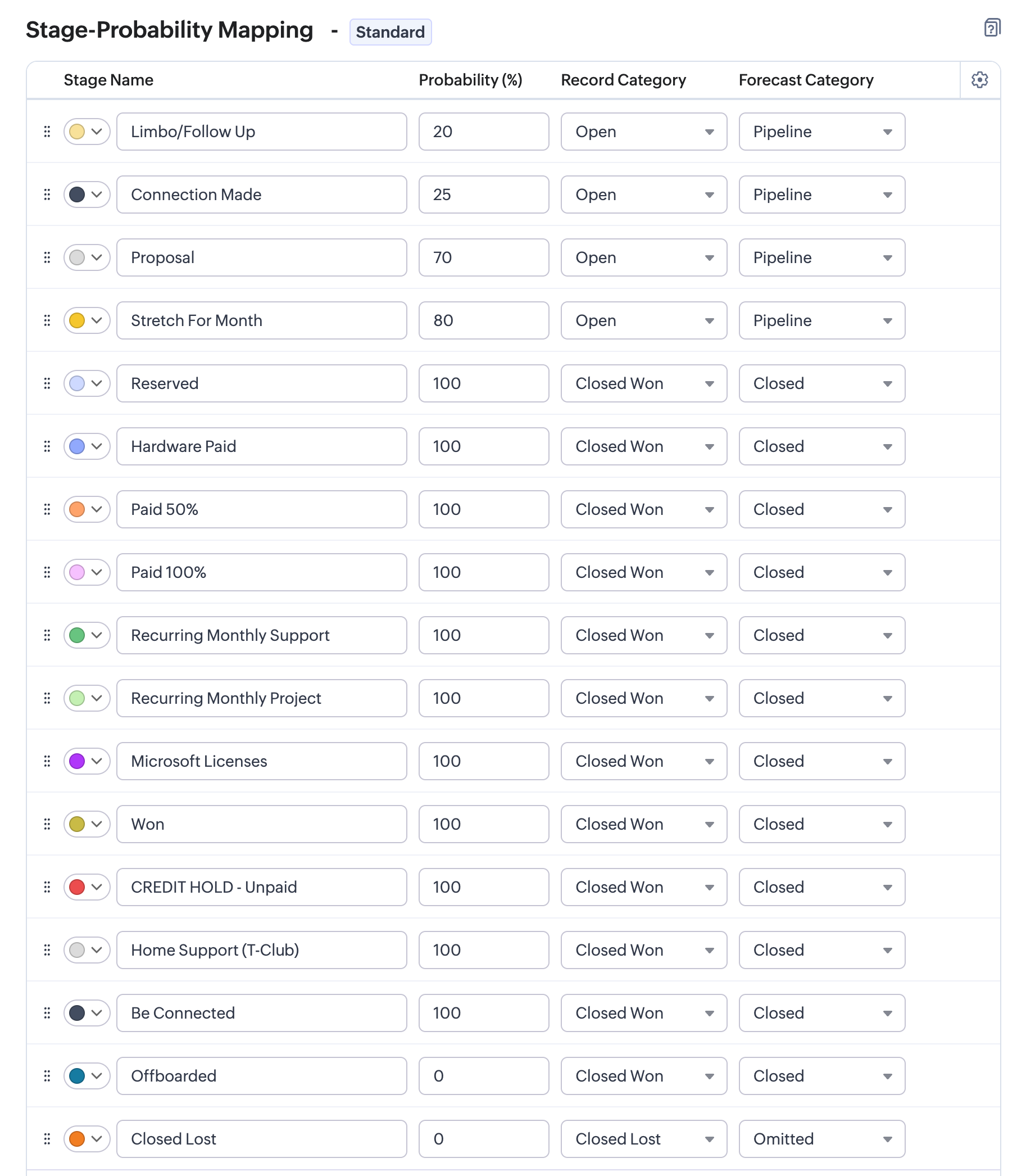
Task: Click the drag handle beside Proposal stage
Action: point(47,258)
